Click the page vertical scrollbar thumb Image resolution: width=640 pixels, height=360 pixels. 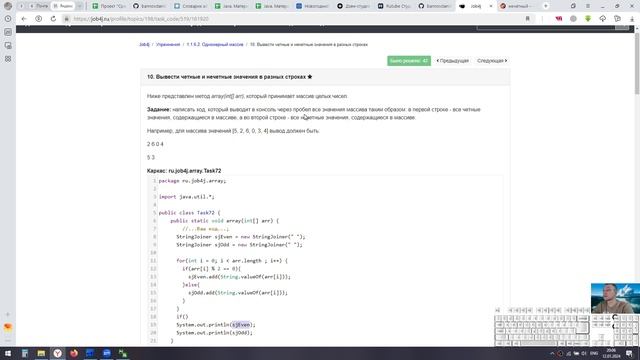(637, 63)
